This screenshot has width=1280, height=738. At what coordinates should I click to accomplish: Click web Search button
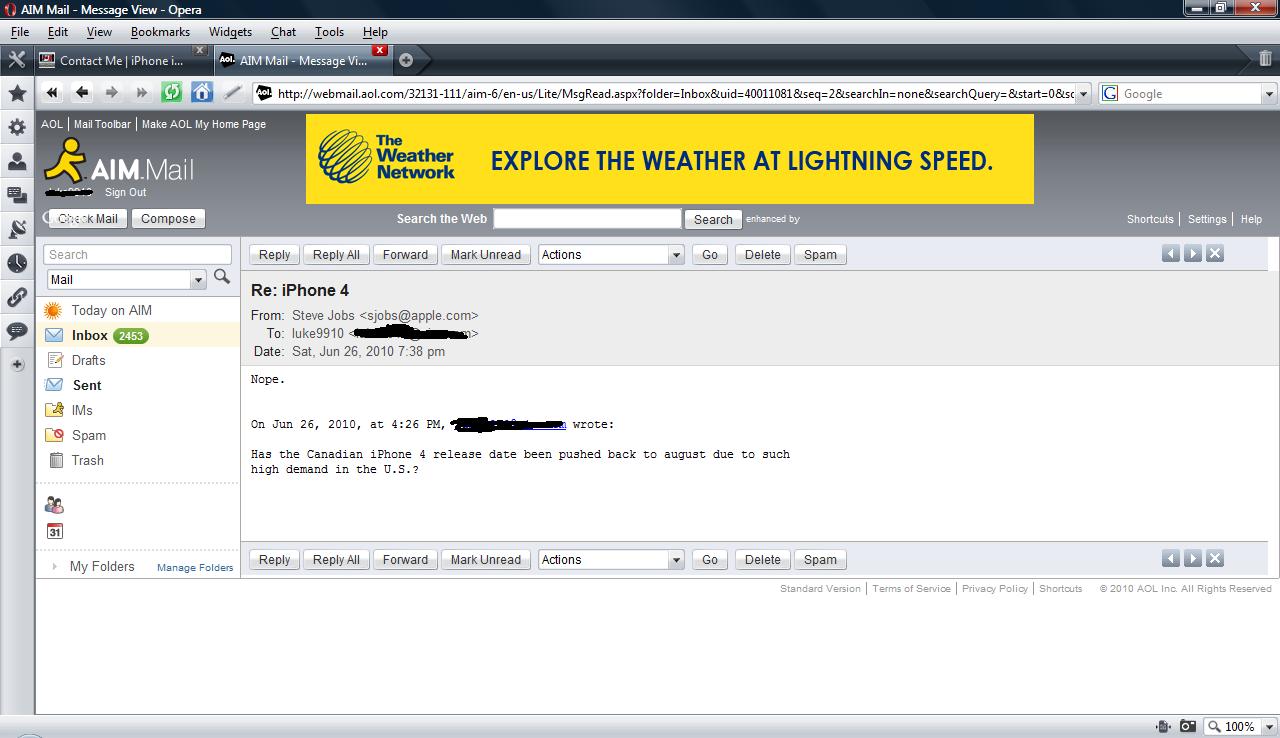pos(713,219)
